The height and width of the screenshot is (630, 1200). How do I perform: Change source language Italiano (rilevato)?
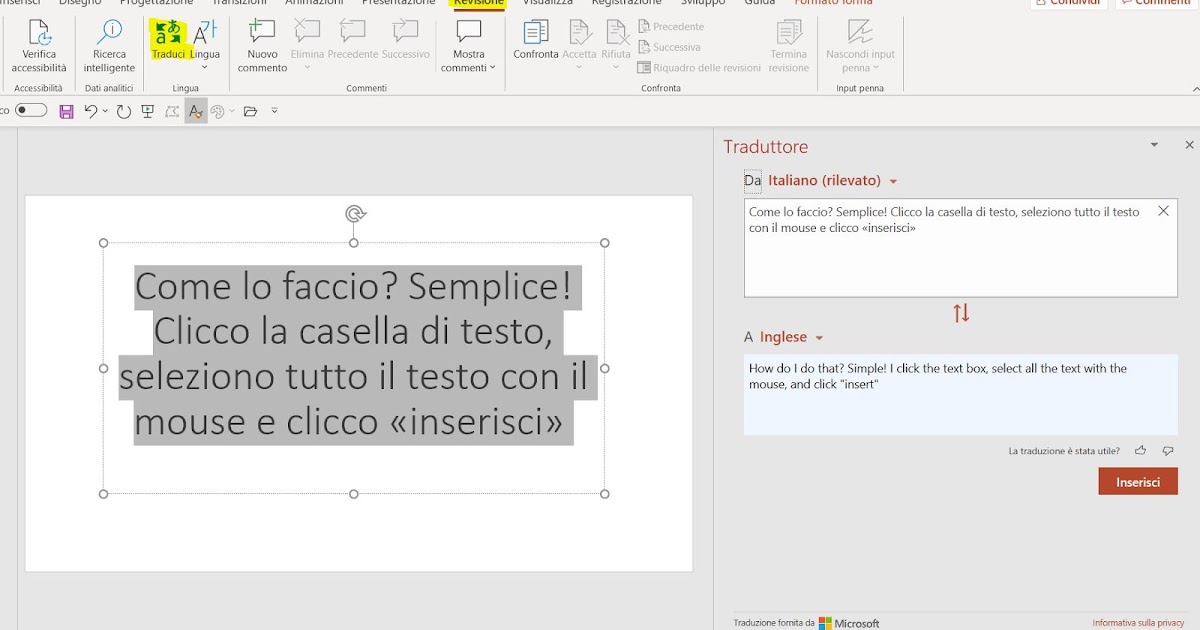(x=833, y=181)
